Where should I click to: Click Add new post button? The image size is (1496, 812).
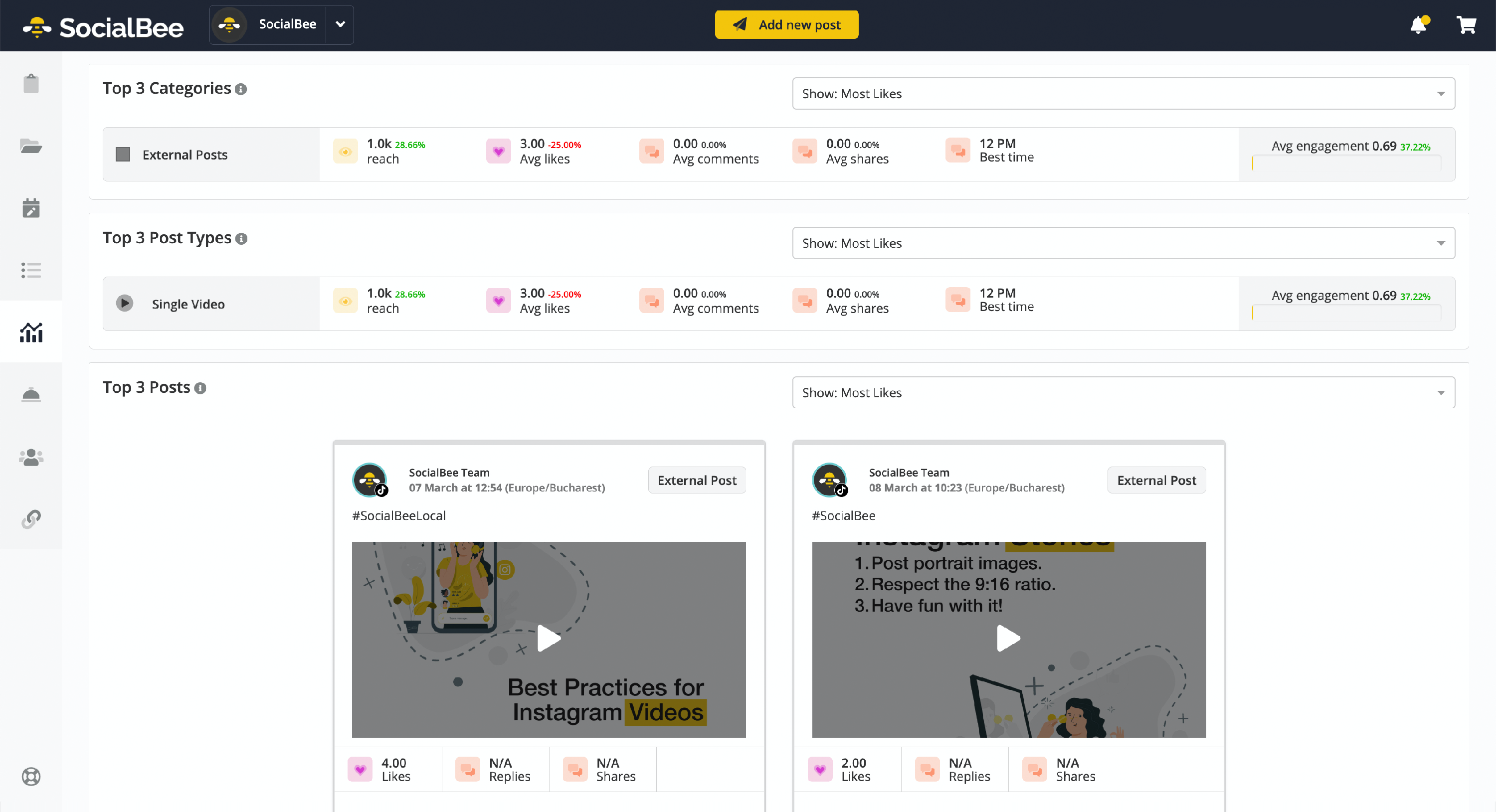[x=786, y=24]
